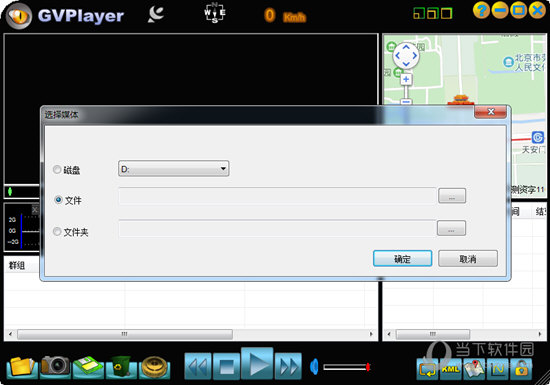
Task: Open the D: drive dropdown
Action: pos(174,169)
